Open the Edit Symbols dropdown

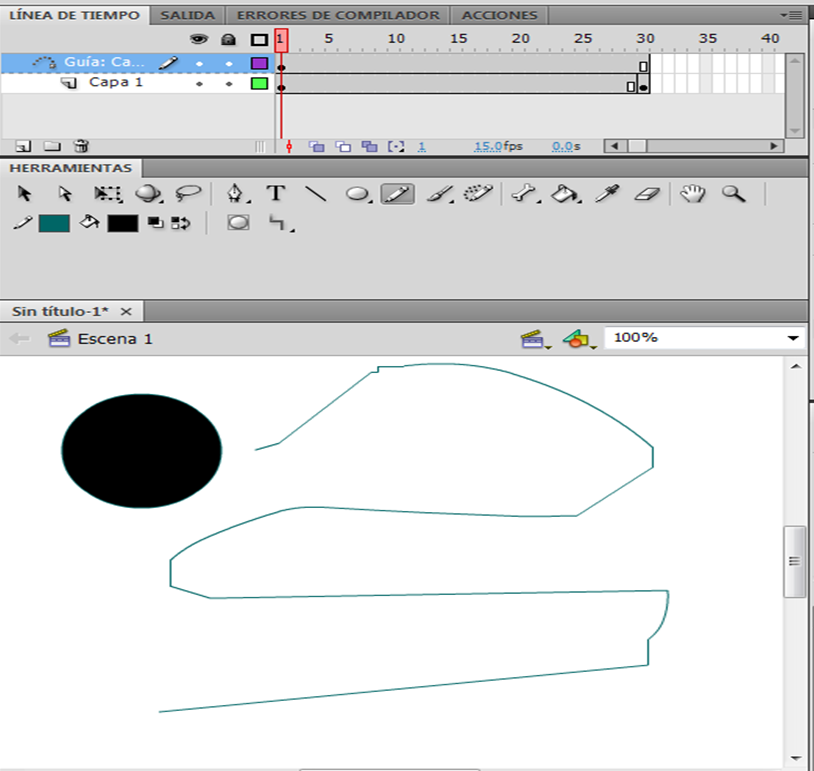575,340
